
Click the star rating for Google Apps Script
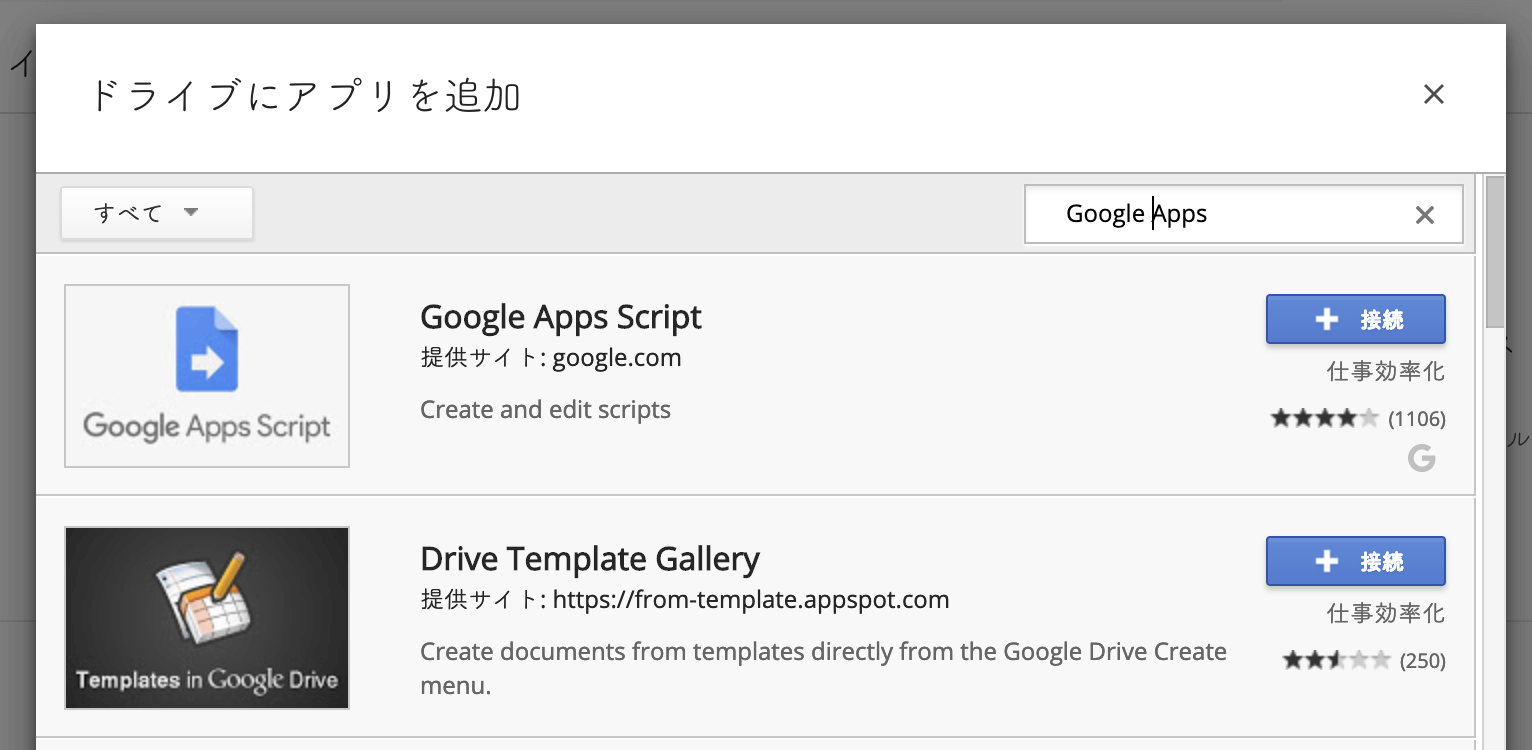(x=1324, y=418)
